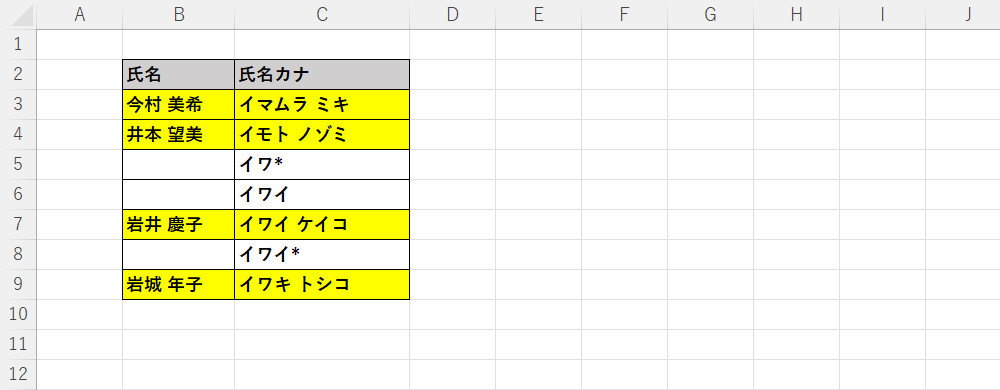The height and width of the screenshot is (390, 1000).
Task: Click the 氏名カナ header cell
Action: (x=322, y=75)
